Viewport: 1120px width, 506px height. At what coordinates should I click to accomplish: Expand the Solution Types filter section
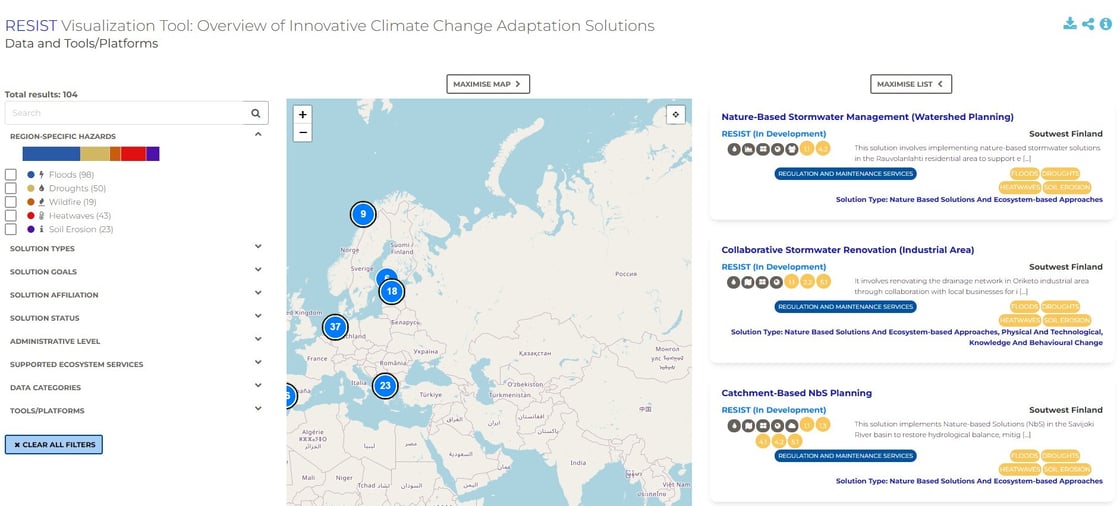coord(136,248)
